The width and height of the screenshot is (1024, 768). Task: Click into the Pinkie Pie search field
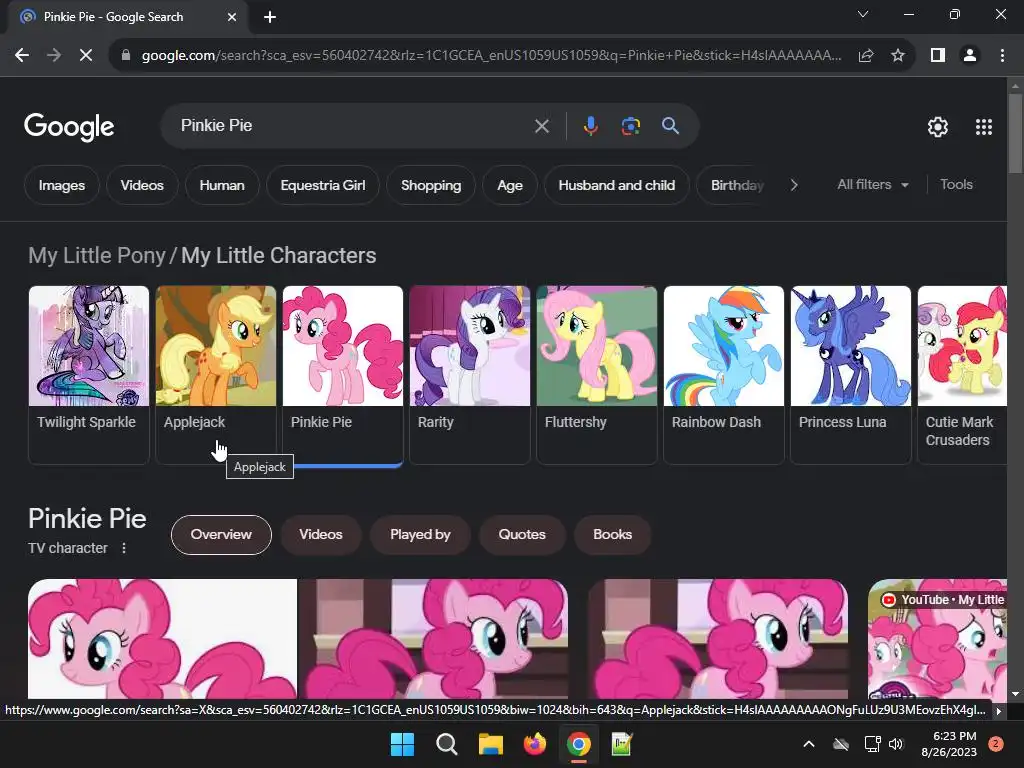(x=353, y=126)
